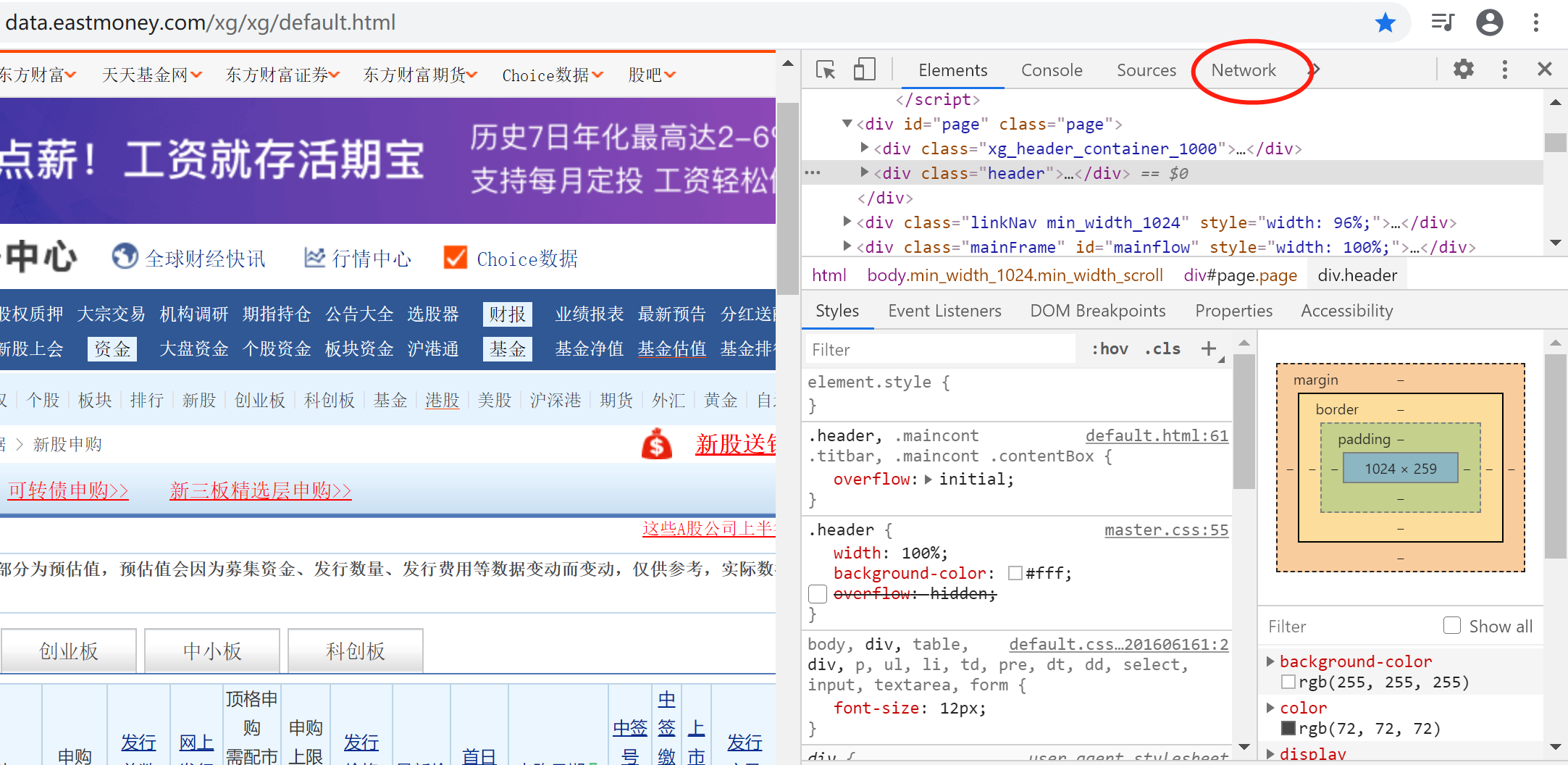
Task: Expand the xg_header_container_1000 div
Action: pyautogui.click(x=864, y=148)
